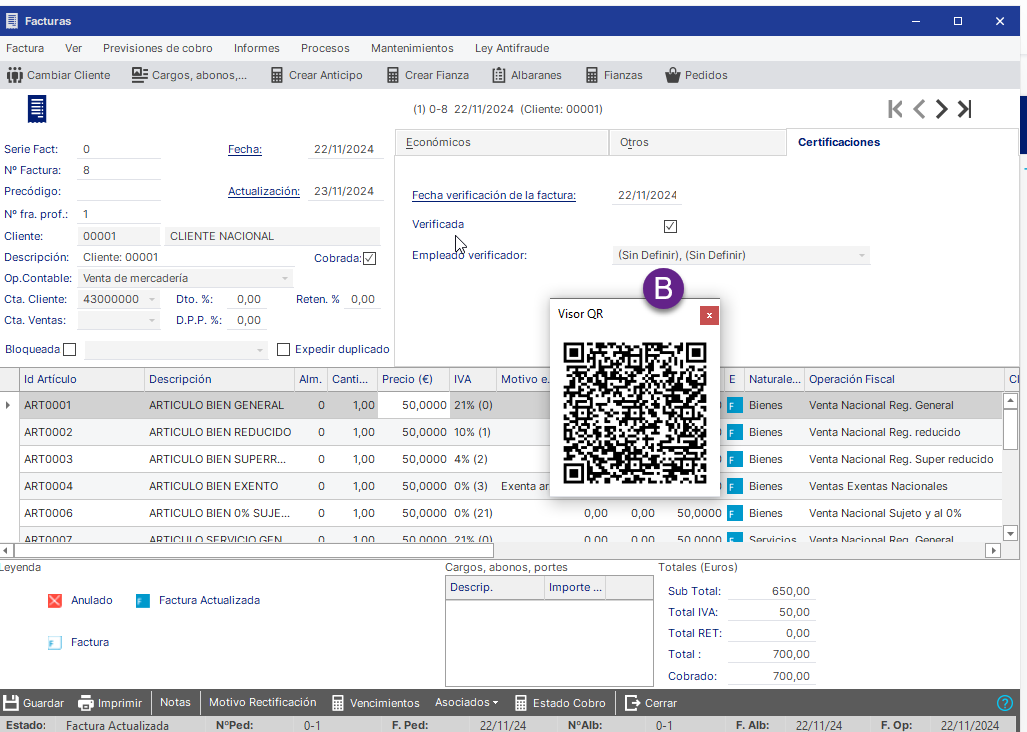
Task: Click Cerrar exit icon
Action: (632, 703)
